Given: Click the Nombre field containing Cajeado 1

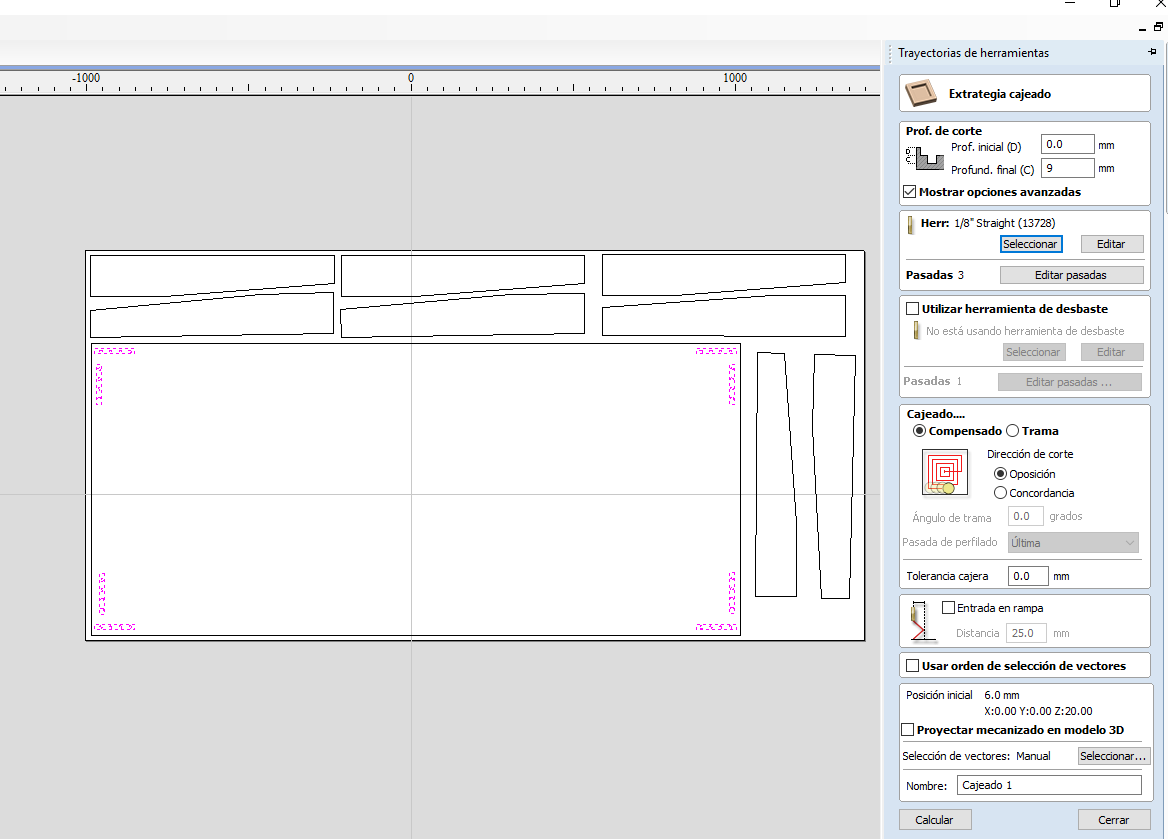Looking at the screenshot, I should tap(1049, 785).
